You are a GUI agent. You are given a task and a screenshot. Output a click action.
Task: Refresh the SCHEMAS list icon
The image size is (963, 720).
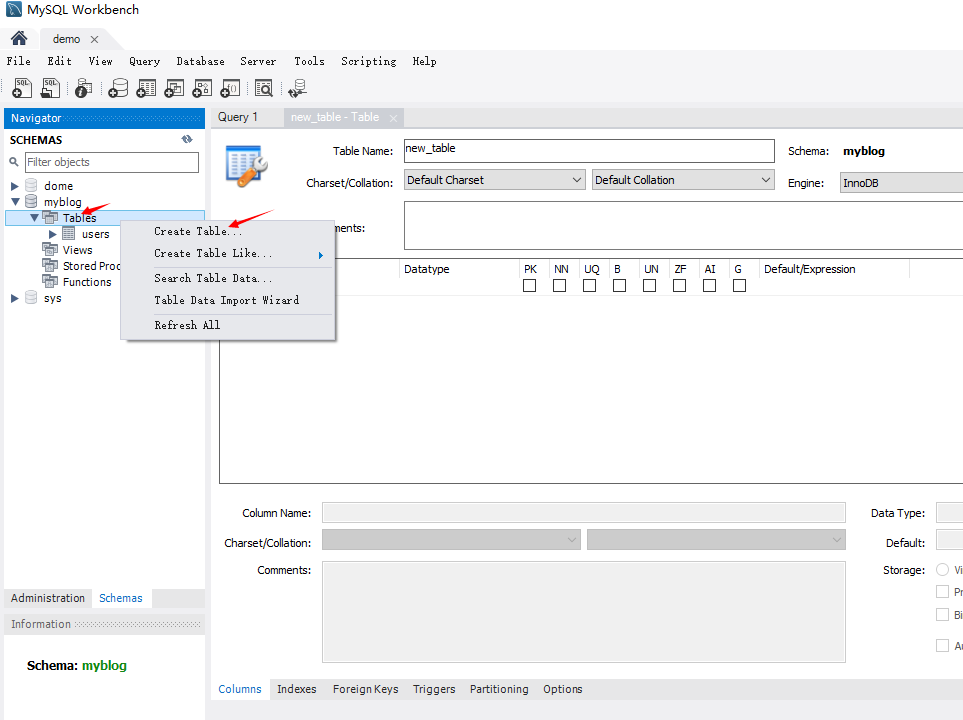[187, 139]
